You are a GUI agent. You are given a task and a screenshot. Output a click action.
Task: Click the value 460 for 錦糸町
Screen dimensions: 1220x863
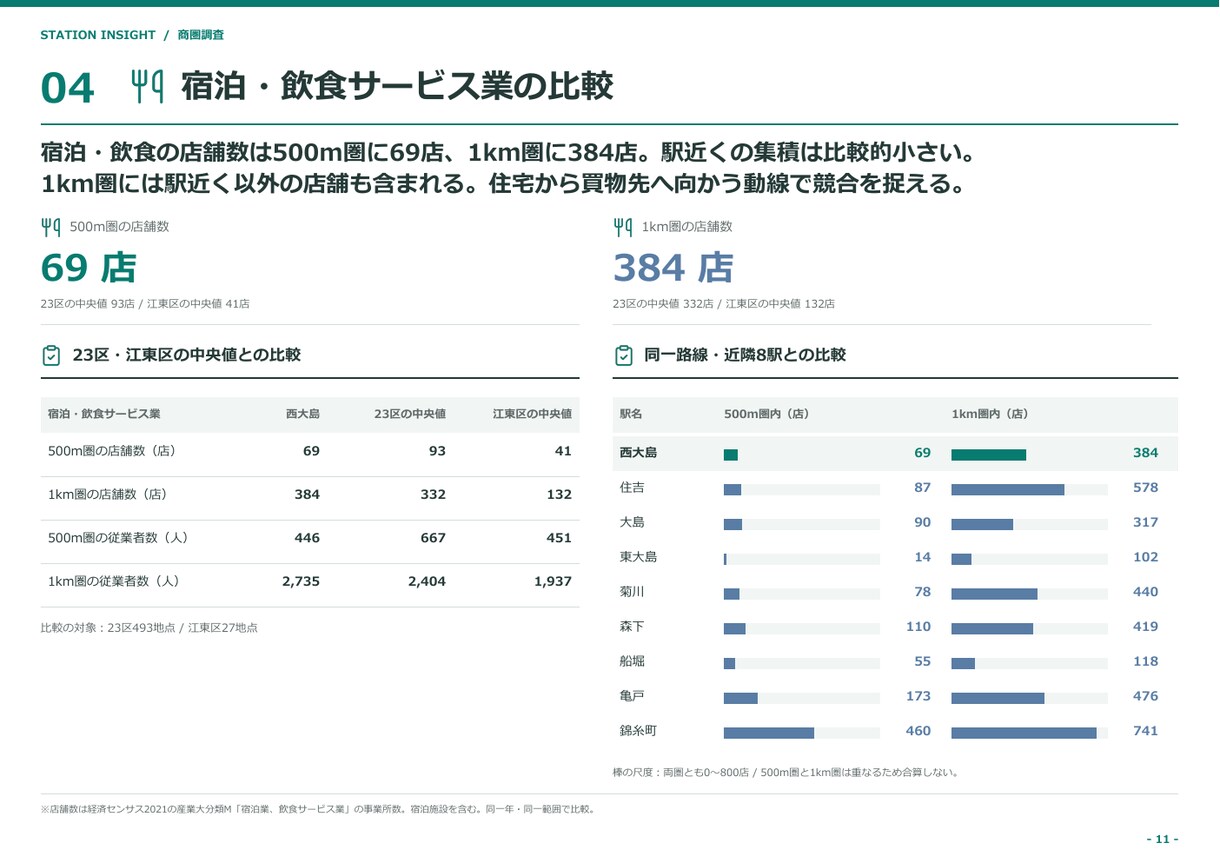918,731
